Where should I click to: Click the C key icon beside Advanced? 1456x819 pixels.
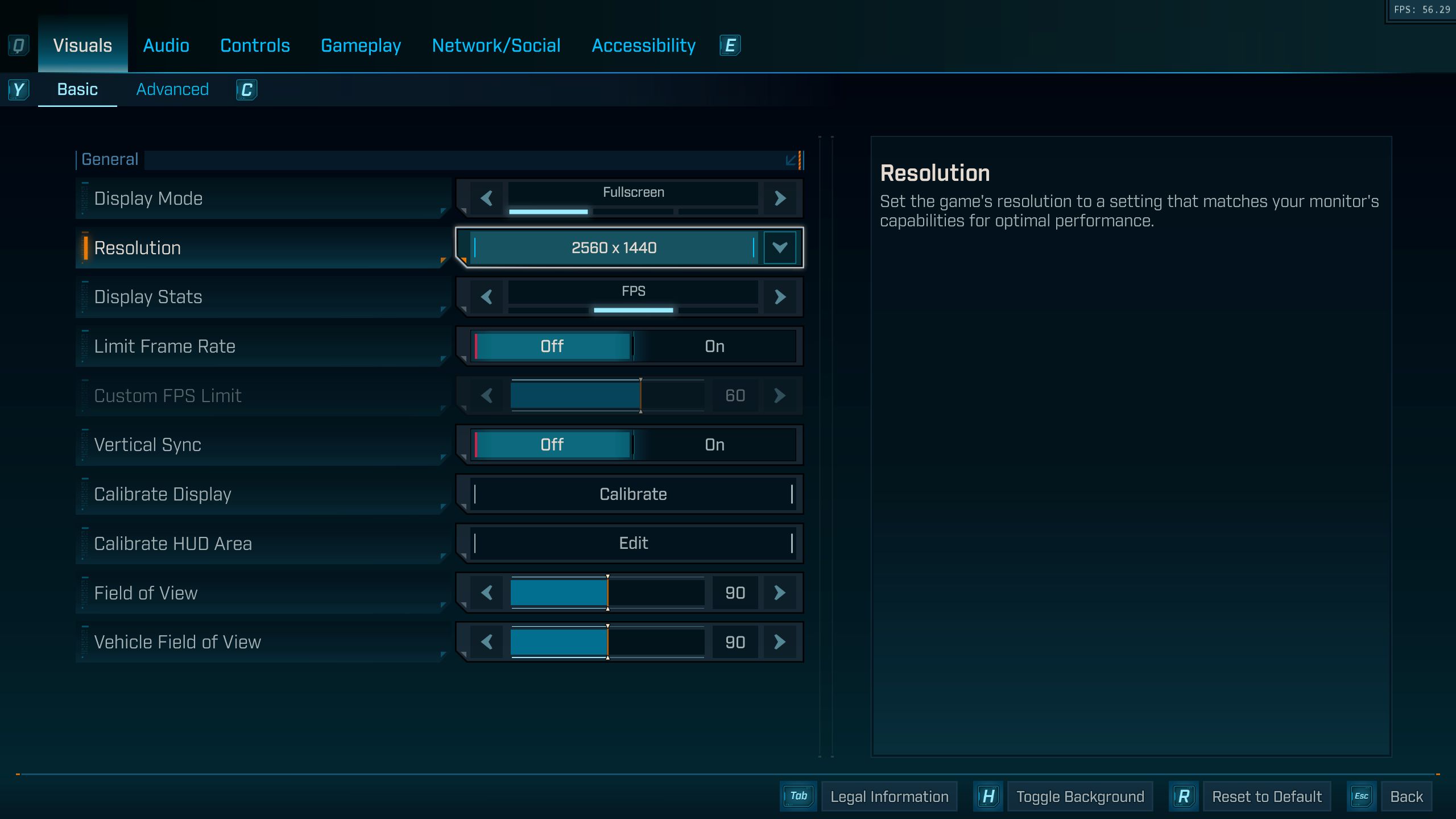(x=246, y=90)
